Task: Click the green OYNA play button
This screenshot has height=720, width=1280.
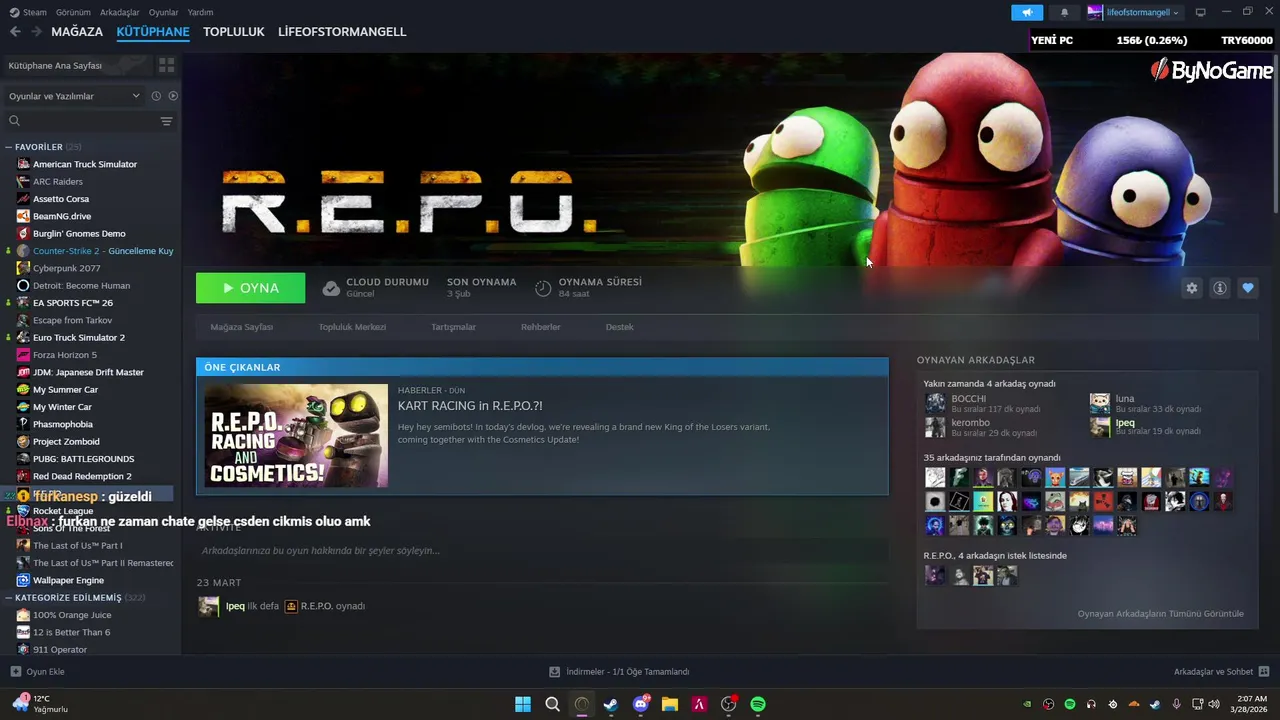Action: coord(250,288)
